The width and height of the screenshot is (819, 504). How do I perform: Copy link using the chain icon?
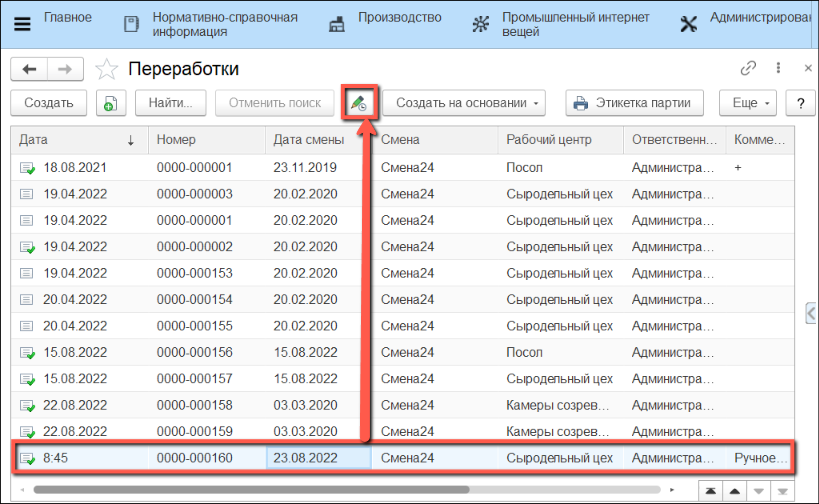tap(748, 69)
